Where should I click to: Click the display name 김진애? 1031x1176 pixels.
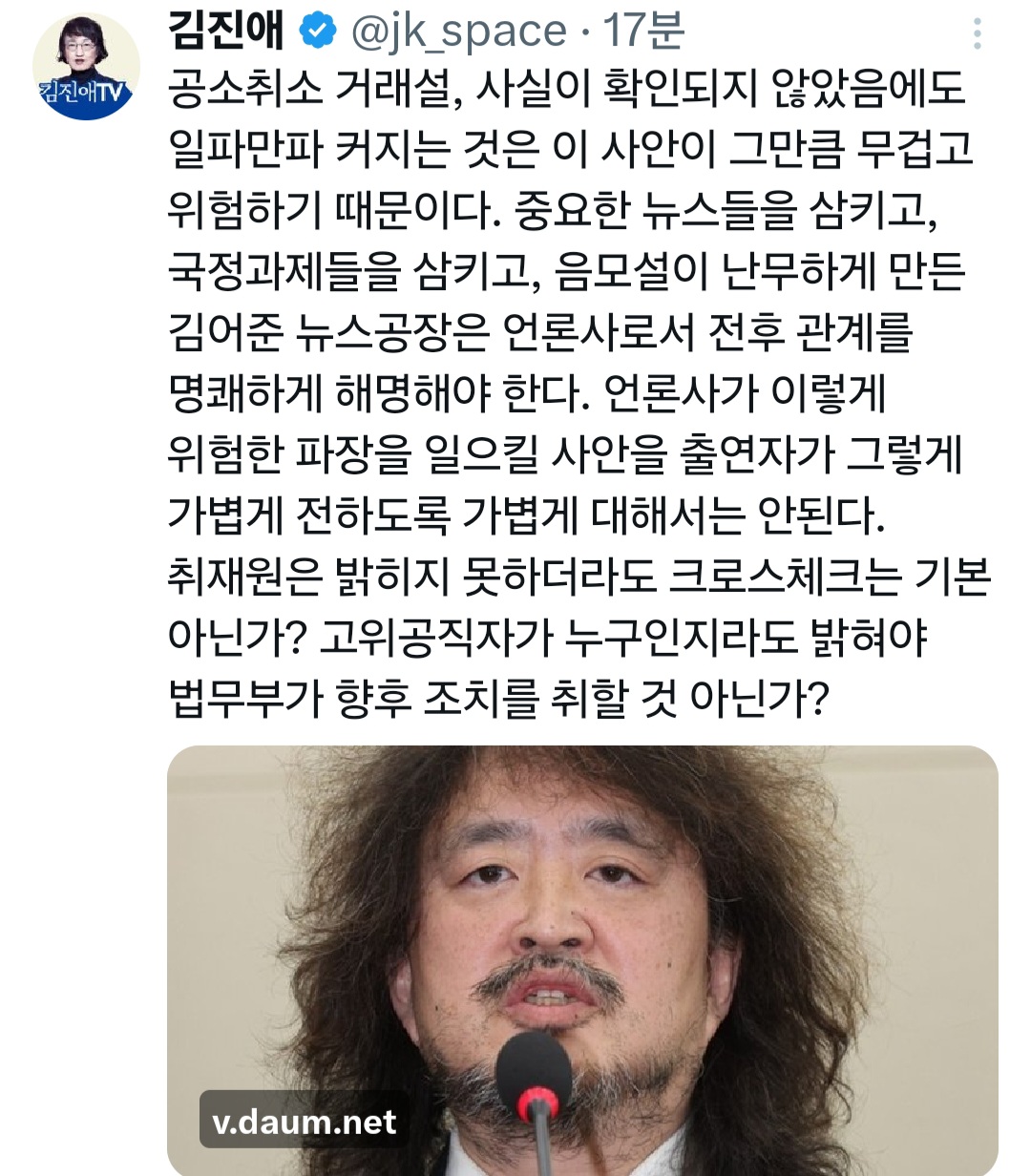click(x=227, y=31)
